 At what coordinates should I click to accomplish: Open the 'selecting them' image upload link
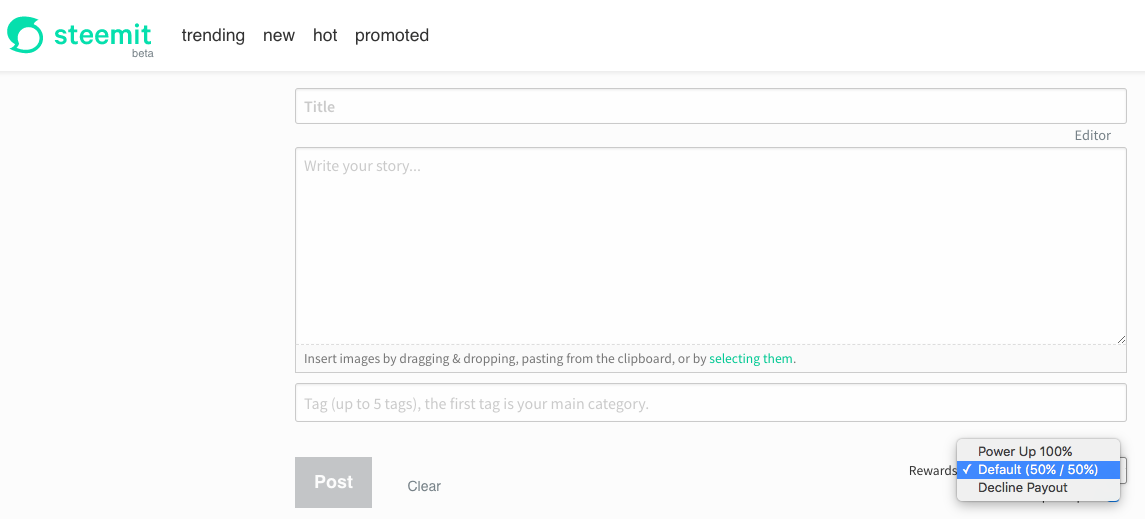(751, 359)
